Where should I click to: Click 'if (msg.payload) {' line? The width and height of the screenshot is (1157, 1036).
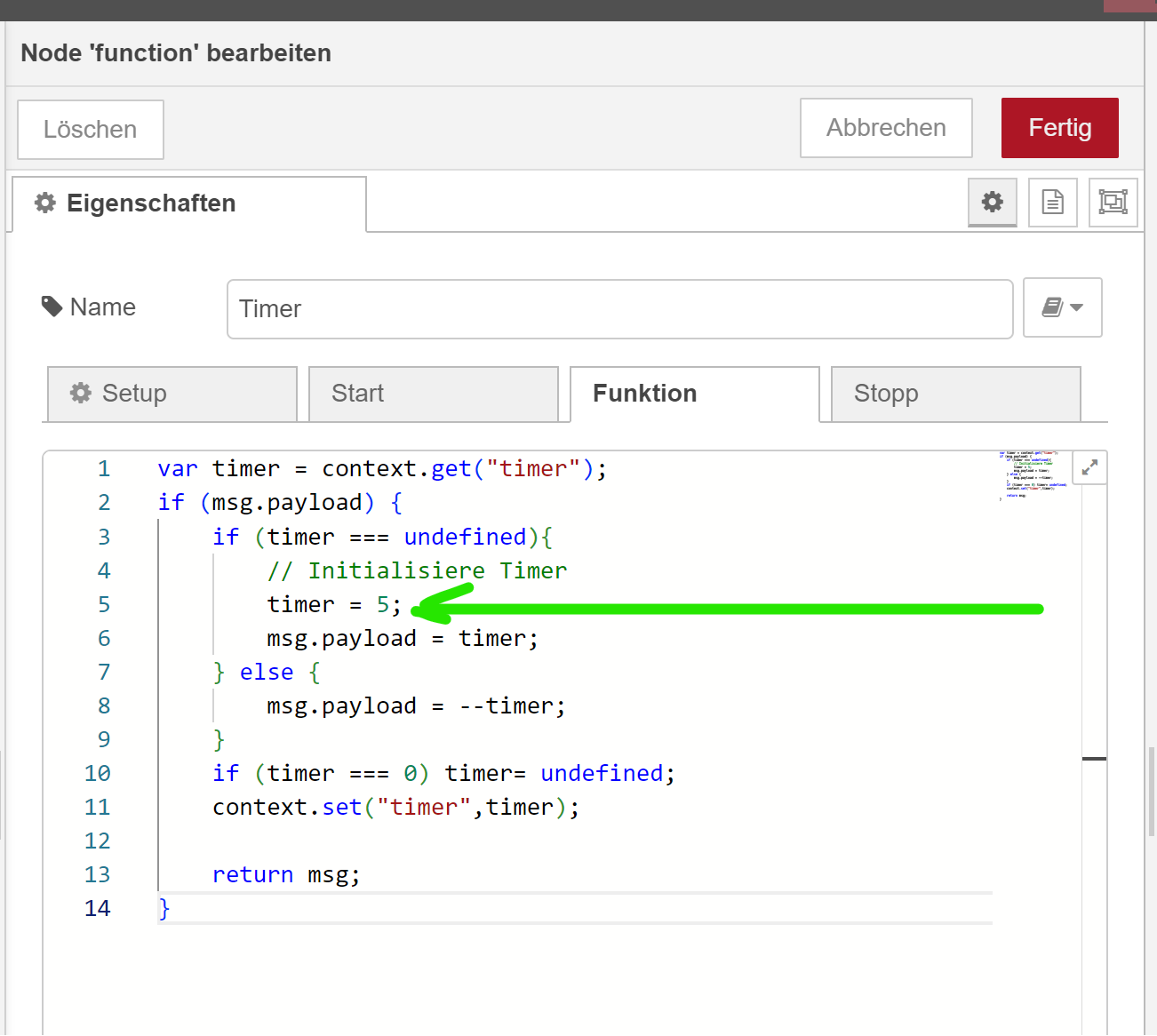point(280,503)
